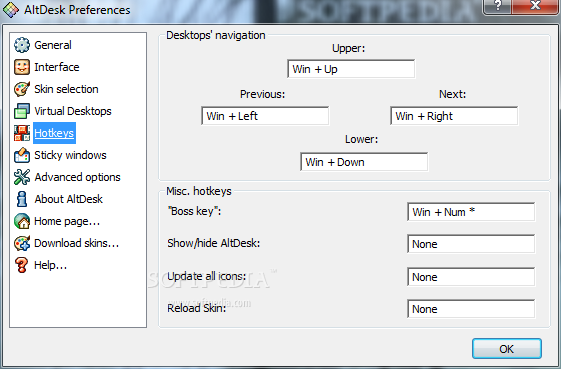Focus the Show/hide AltDesk hotkey field
Screen dimensions: 561x369
tap(471, 244)
